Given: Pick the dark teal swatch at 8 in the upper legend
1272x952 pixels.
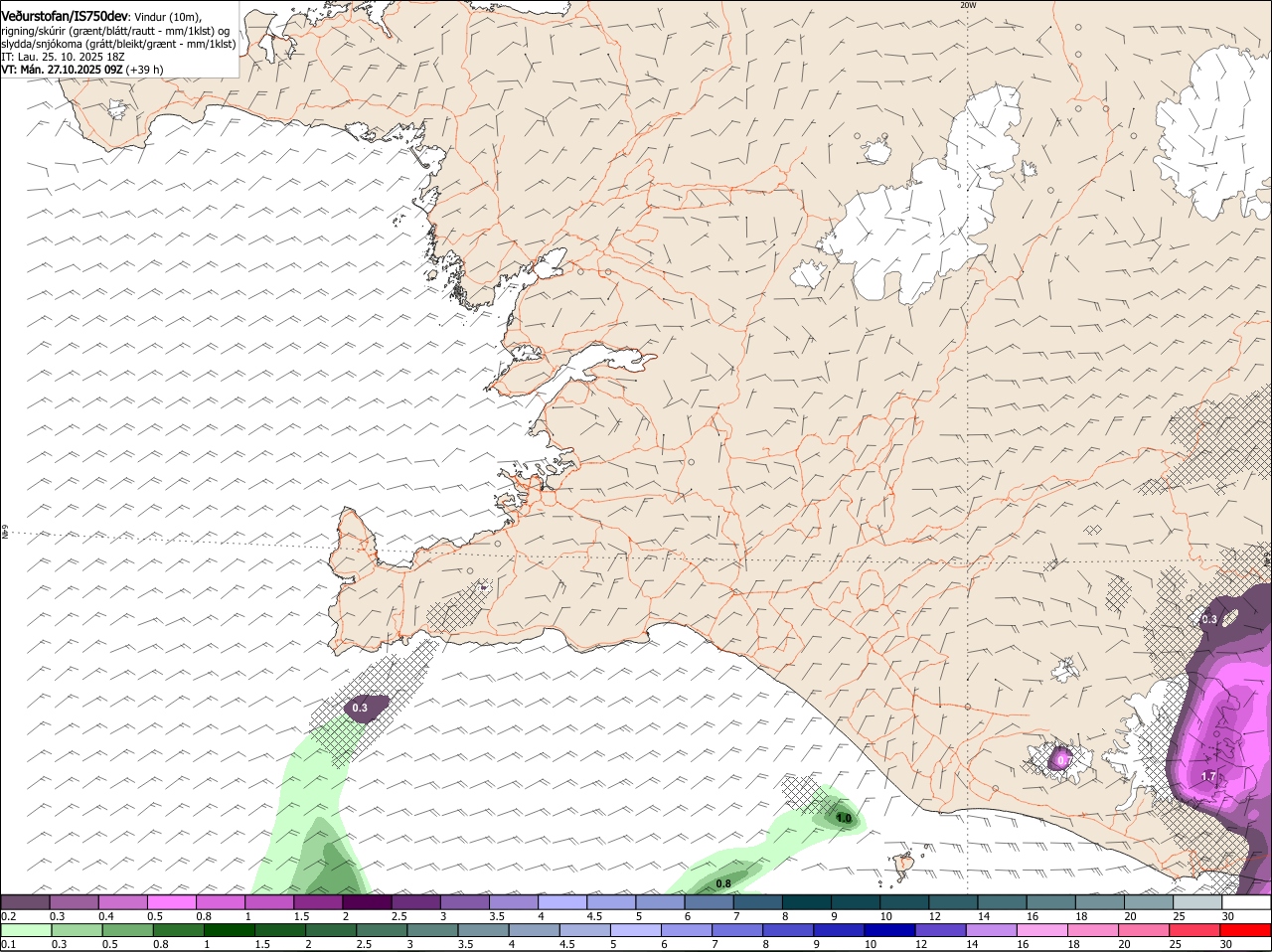Looking at the screenshot, I should tap(807, 902).
